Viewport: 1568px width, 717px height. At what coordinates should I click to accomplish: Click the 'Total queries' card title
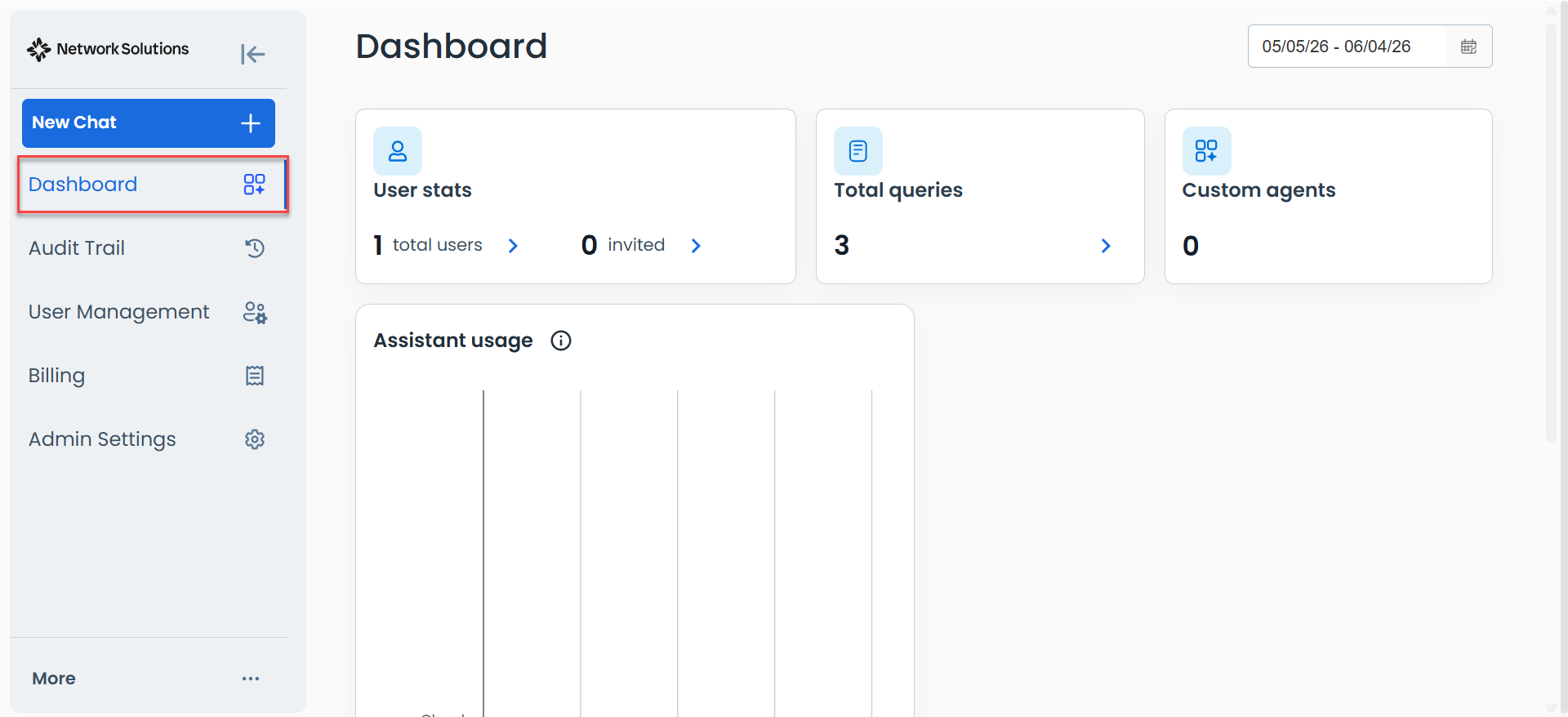pos(898,190)
